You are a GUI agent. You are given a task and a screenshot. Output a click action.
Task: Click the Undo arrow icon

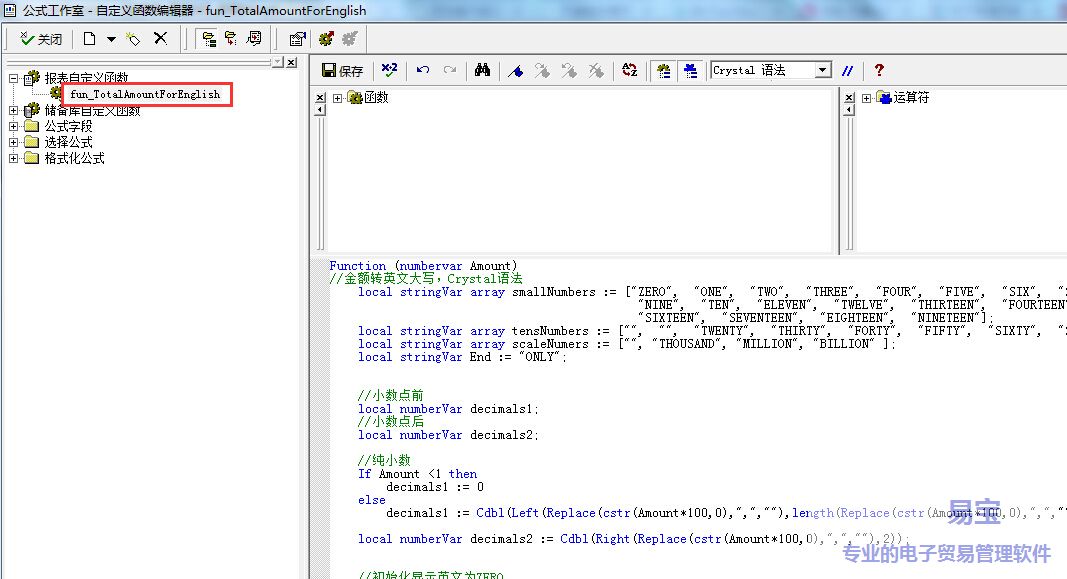pyautogui.click(x=423, y=70)
